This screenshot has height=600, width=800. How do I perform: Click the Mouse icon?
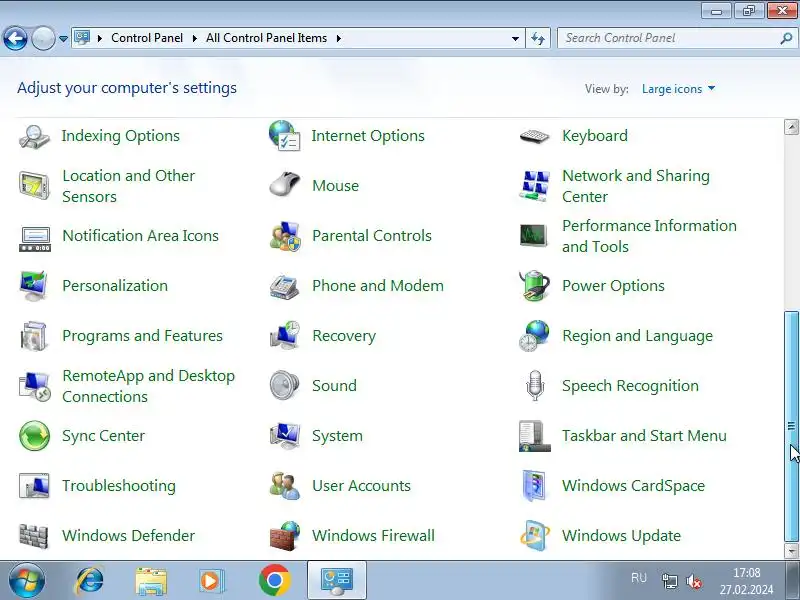[284, 184]
